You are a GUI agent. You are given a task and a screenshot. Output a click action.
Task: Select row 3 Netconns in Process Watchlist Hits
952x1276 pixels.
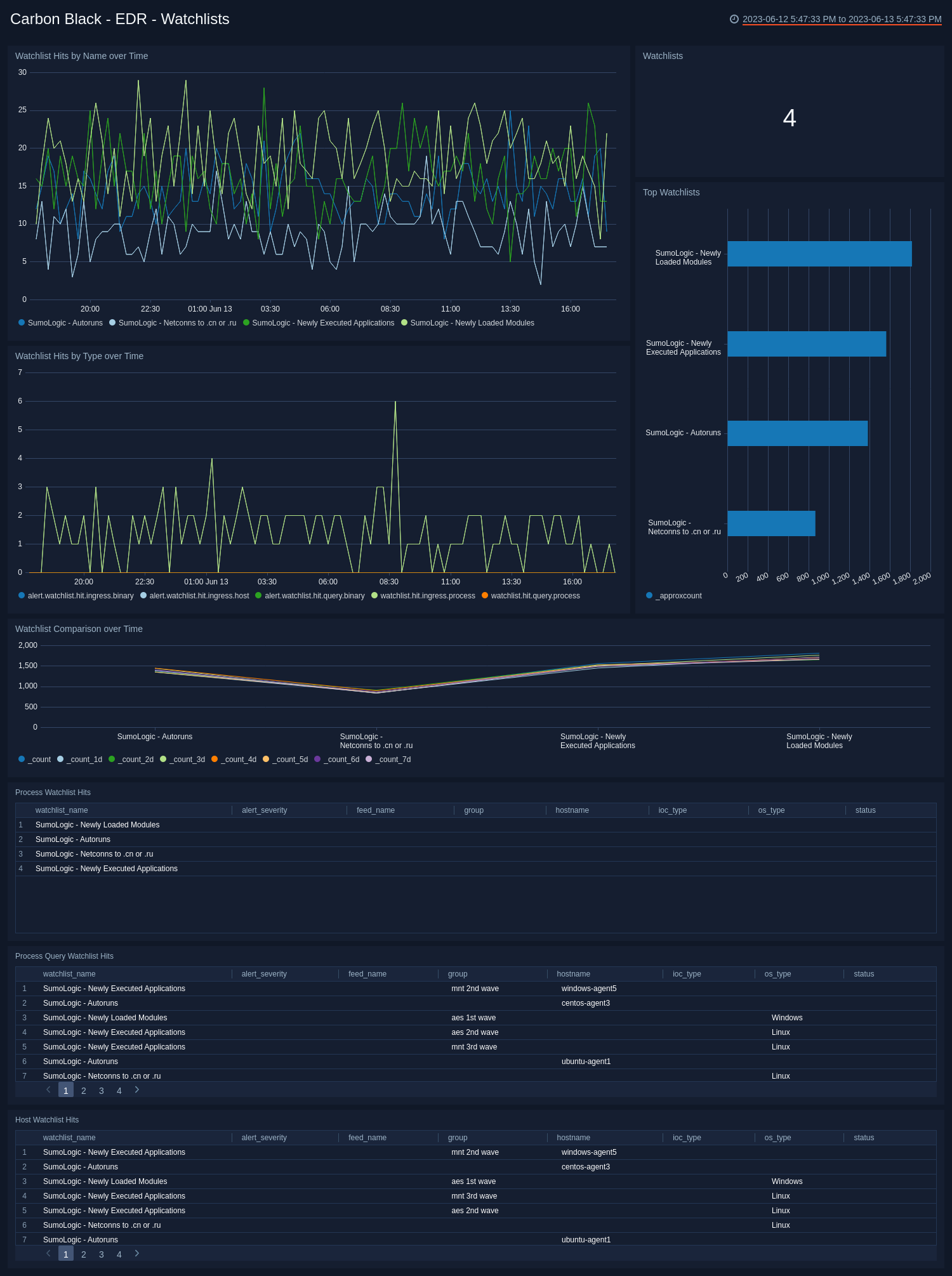coord(476,854)
